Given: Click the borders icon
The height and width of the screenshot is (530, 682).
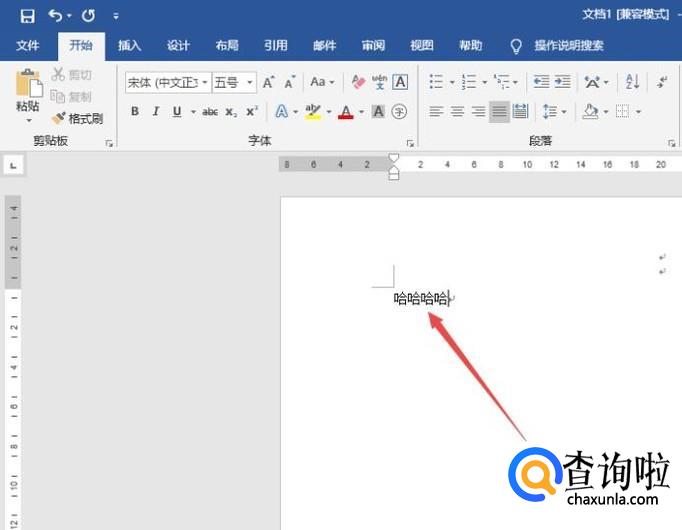Looking at the screenshot, I should pyautogui.click(x=622, y=112).
